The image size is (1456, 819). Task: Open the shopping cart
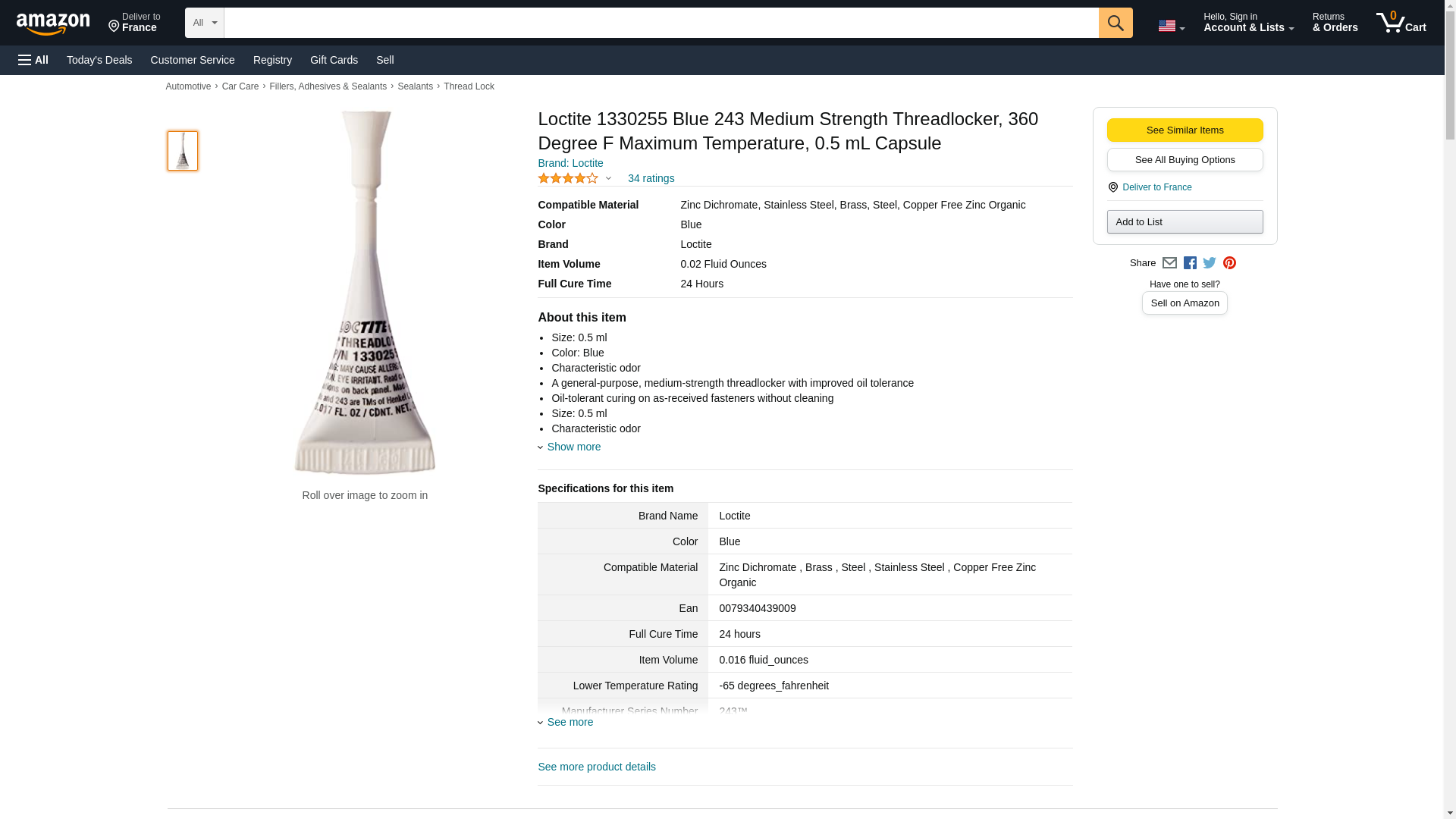(1401, 23)
